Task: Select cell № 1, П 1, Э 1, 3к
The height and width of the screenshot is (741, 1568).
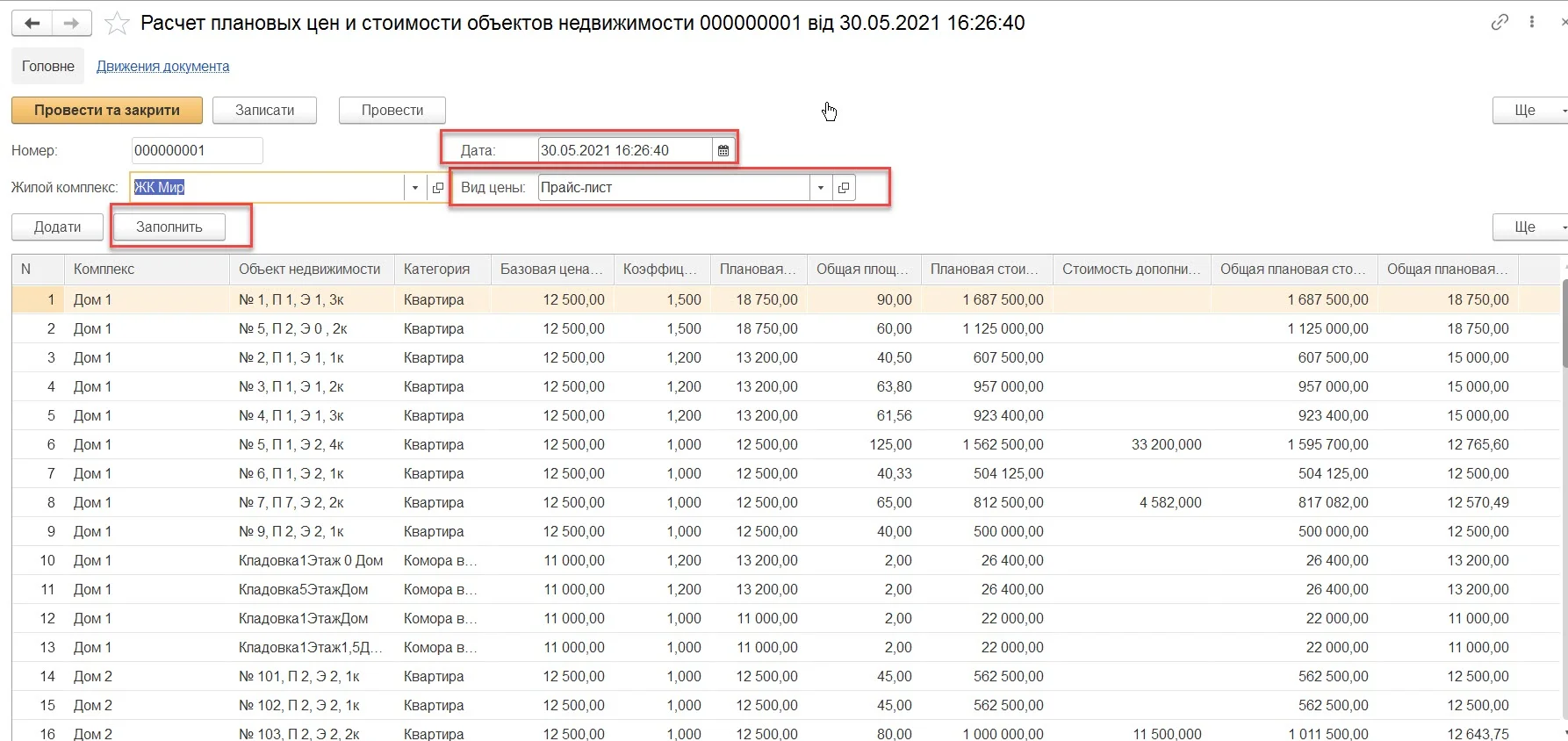Action: (x=312, y=299)
